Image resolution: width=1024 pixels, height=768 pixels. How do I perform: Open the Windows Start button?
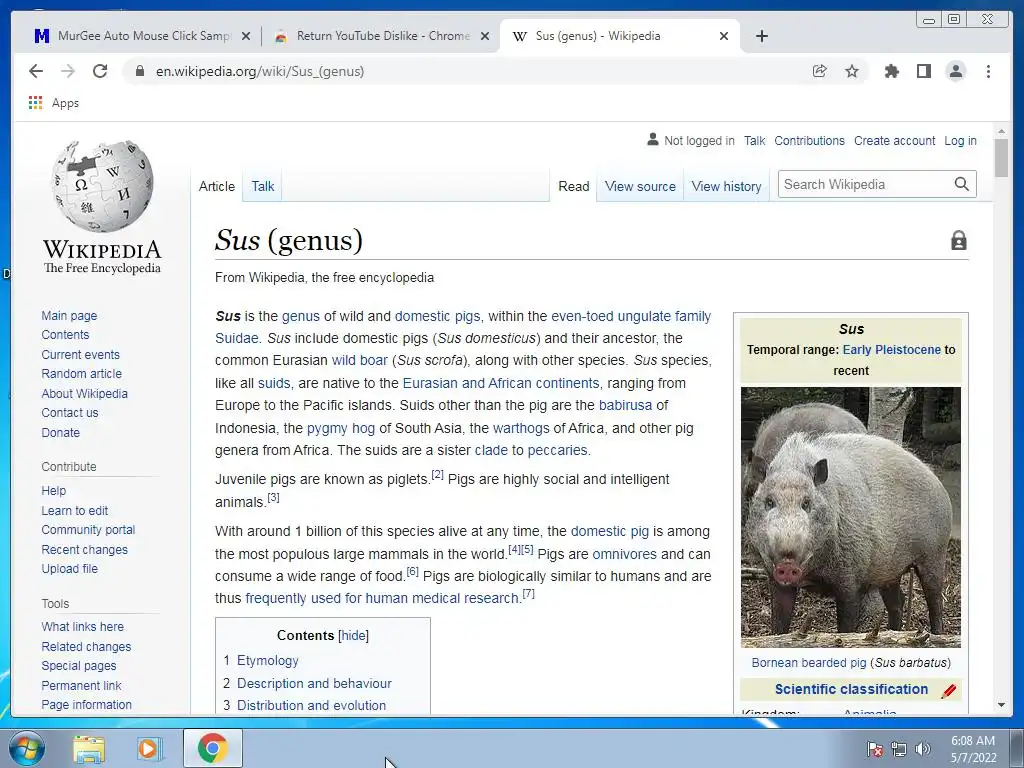[26, 748]
